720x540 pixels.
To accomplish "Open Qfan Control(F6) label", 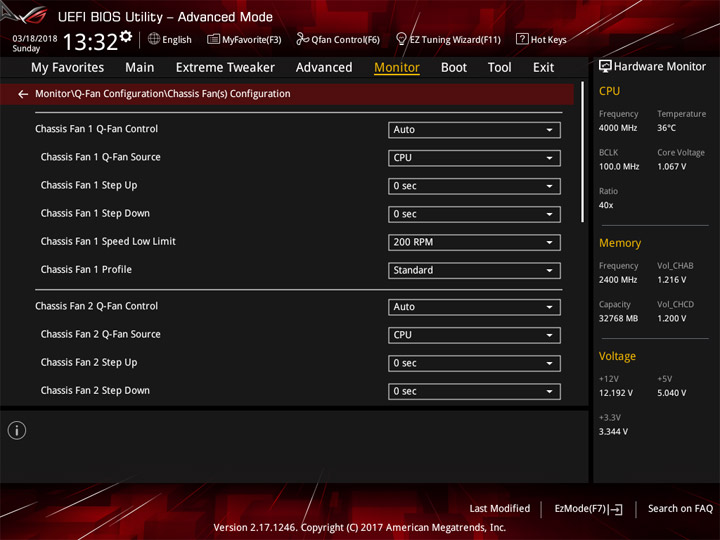I will tap(345, 40).
